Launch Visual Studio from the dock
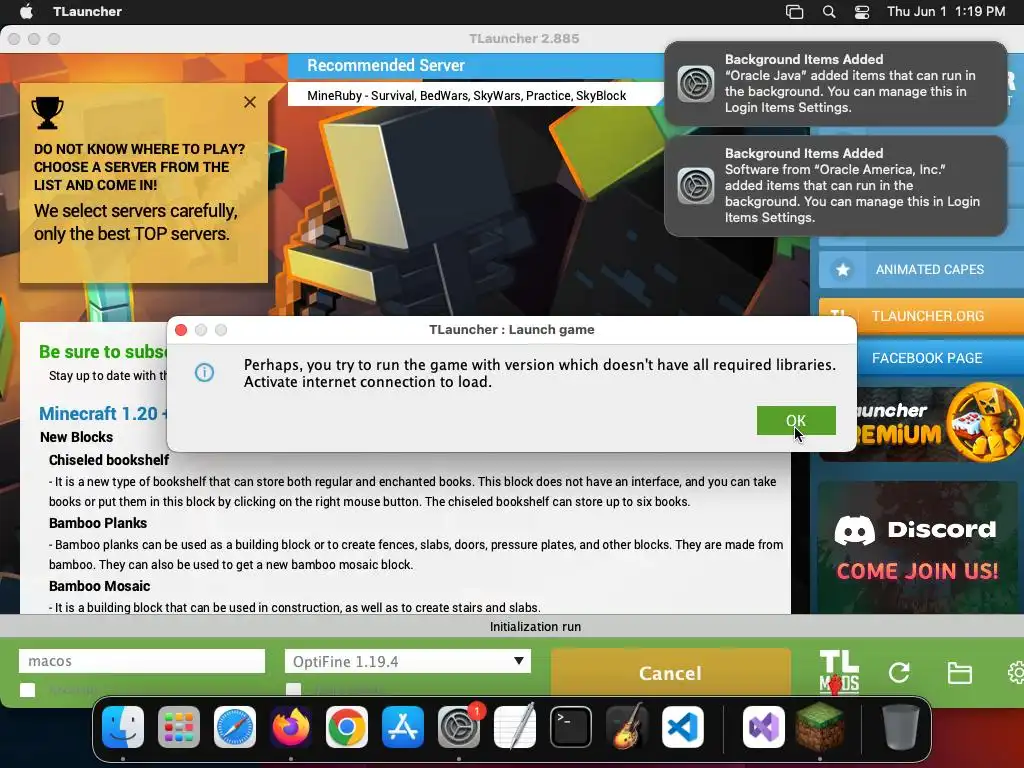The width and height of the screenshot is (1024, 768). tap(764, 727)
